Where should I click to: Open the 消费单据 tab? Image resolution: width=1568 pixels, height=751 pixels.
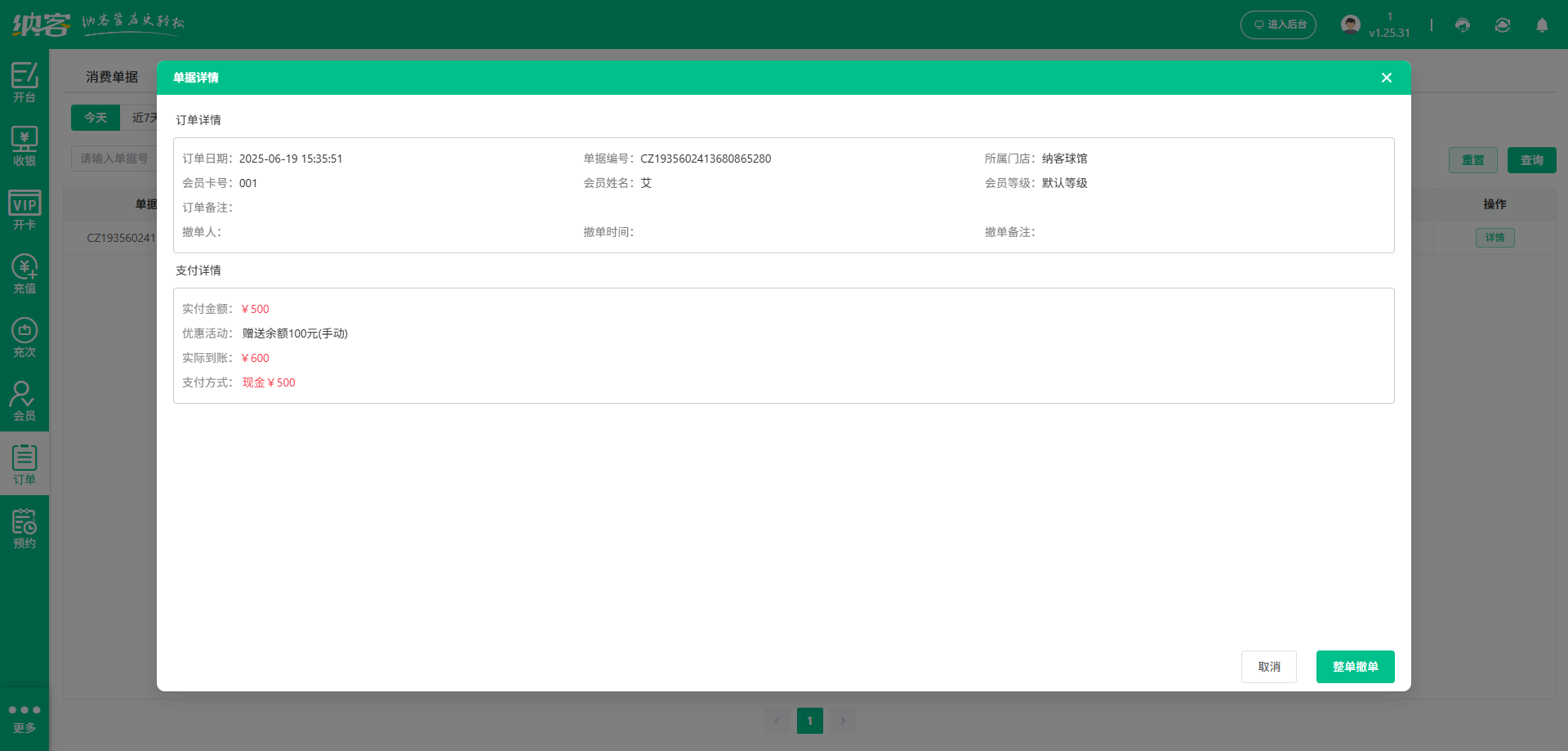113,77
